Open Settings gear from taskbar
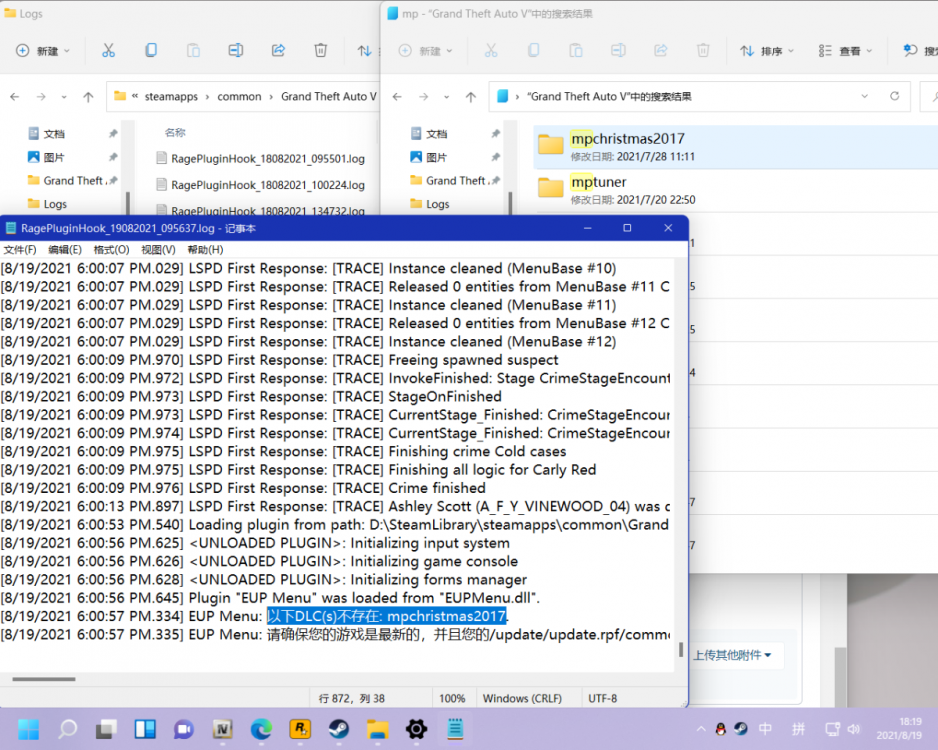Viewport: 938px width, 750px height. (416, 729)
